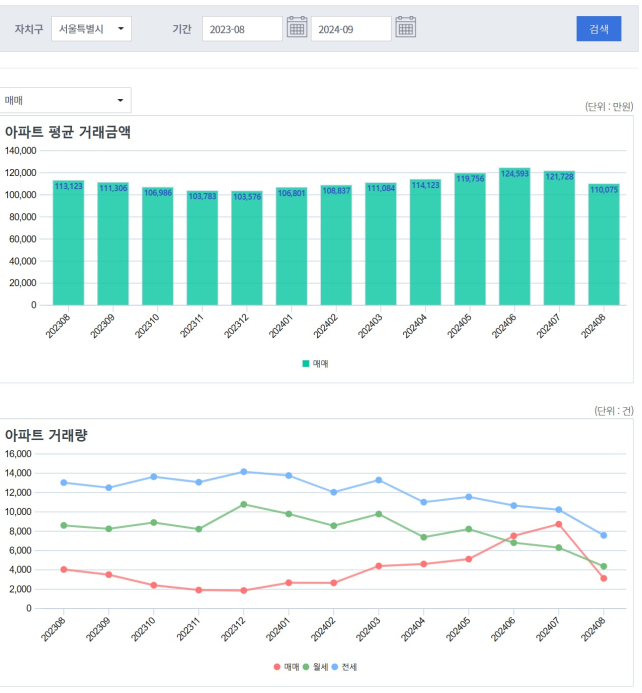Focus the 2023-08 start date field
Image resolution: width=642 pixels, height=693 pixels.
pos(242,29)
